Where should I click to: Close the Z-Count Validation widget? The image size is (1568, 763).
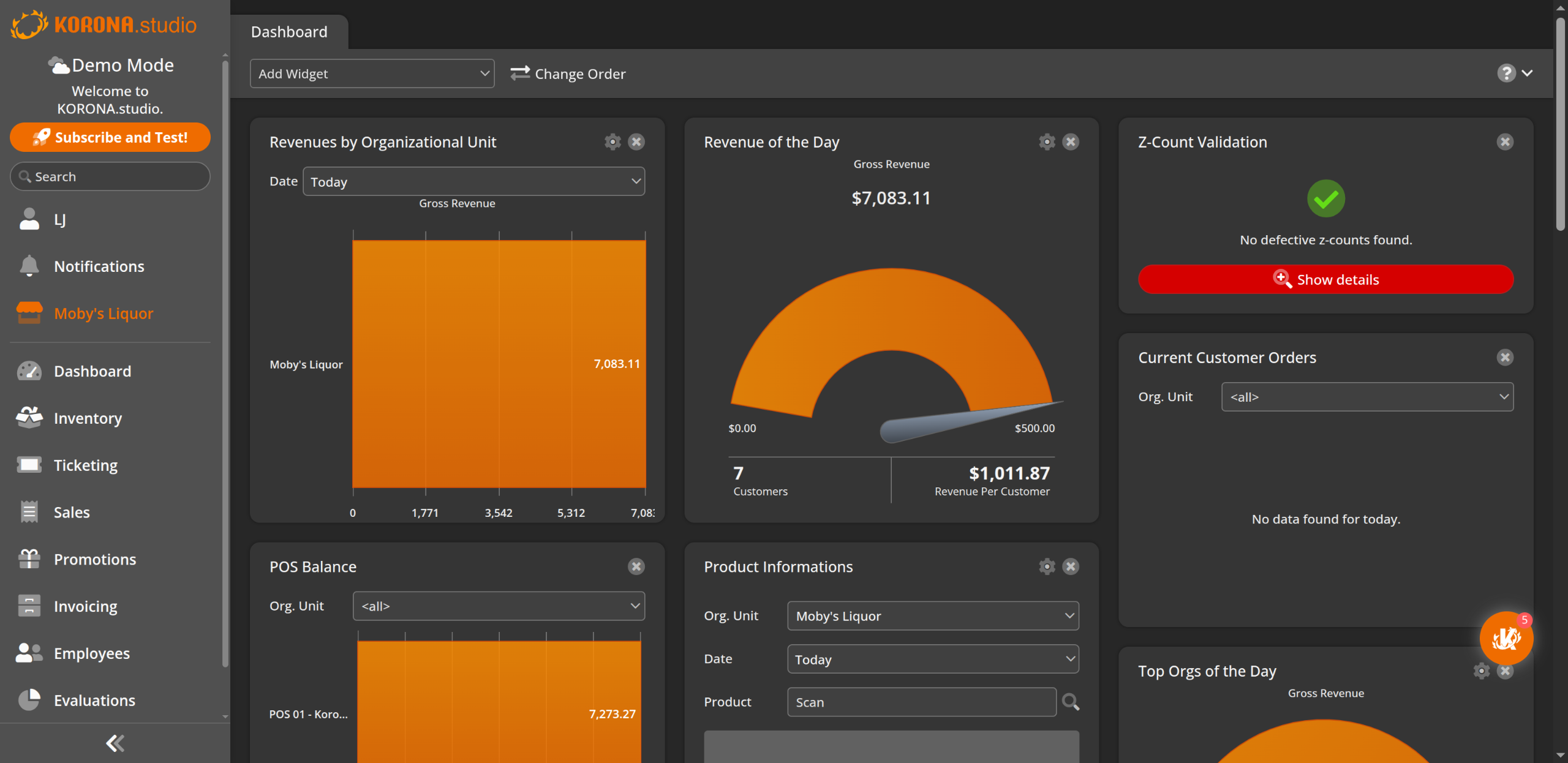1505,142
